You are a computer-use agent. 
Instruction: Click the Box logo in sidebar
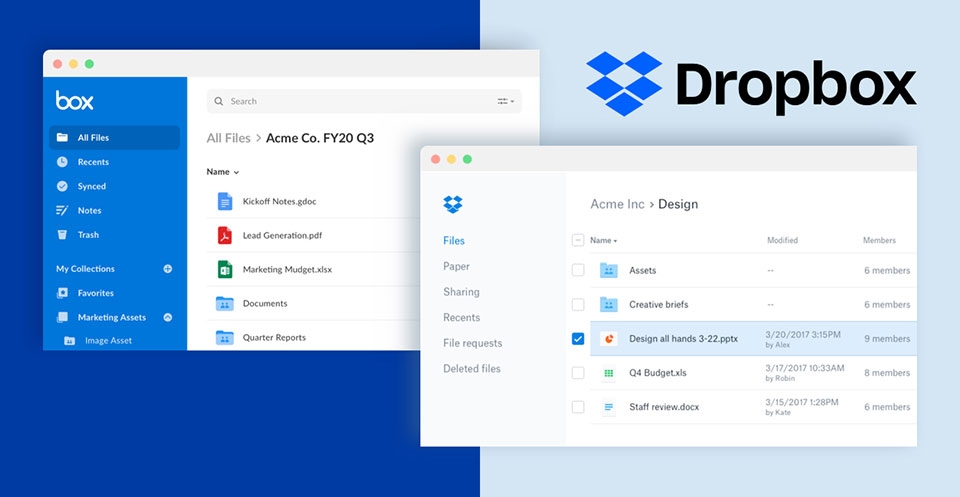click(75, 100)
